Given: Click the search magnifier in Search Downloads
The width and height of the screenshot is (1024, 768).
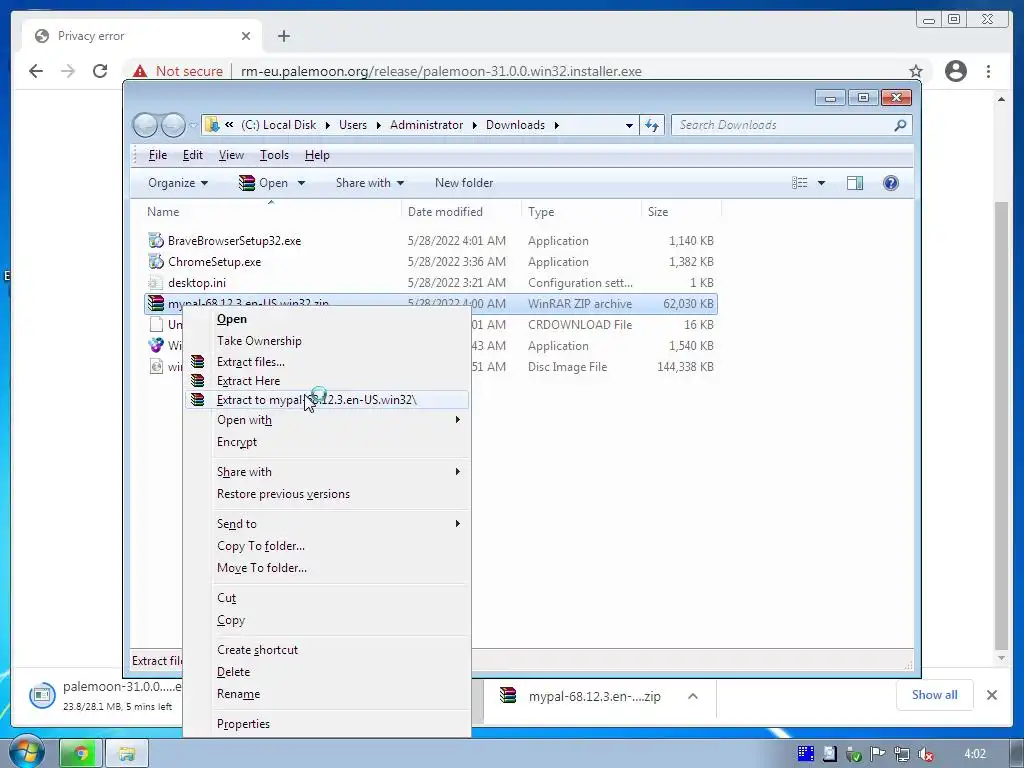Looking at the screenshot, I should coord(900,125).
